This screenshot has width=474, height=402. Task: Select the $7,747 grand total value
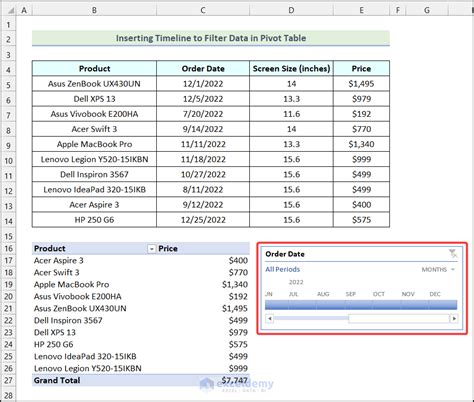point(203,380)
